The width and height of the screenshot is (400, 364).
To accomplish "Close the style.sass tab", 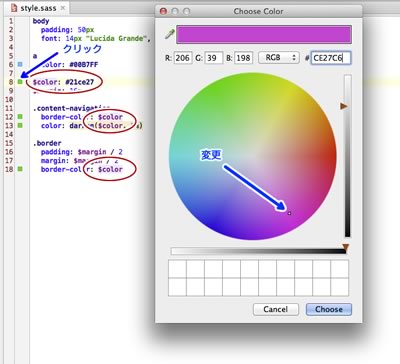I will (x=63, y=8).
